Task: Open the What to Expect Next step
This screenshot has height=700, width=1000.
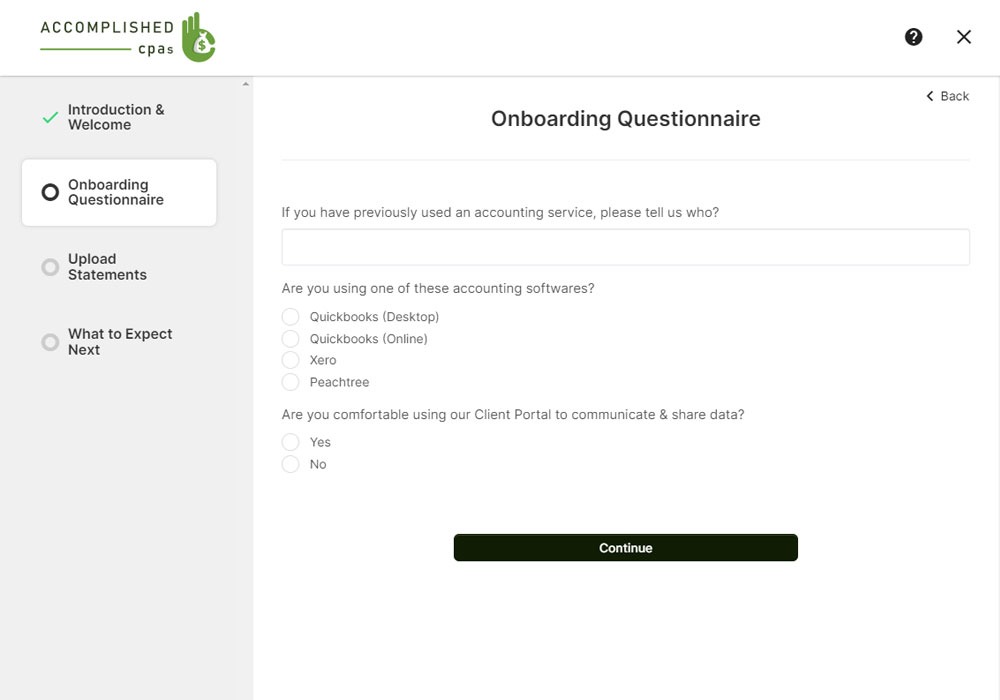Action: pos(119,342)
